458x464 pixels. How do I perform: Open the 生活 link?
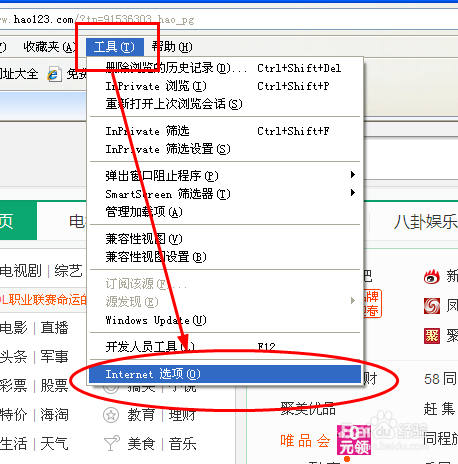13,444
